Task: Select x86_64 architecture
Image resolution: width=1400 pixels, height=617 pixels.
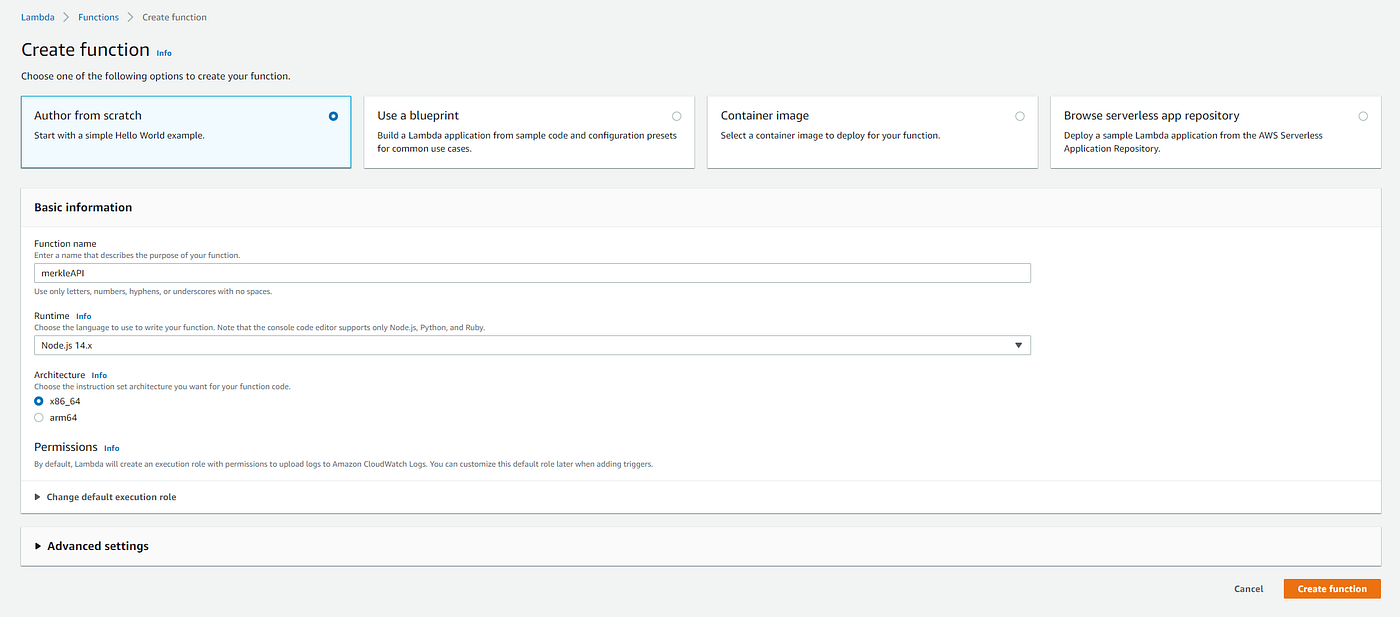Action: click(39, 401)
